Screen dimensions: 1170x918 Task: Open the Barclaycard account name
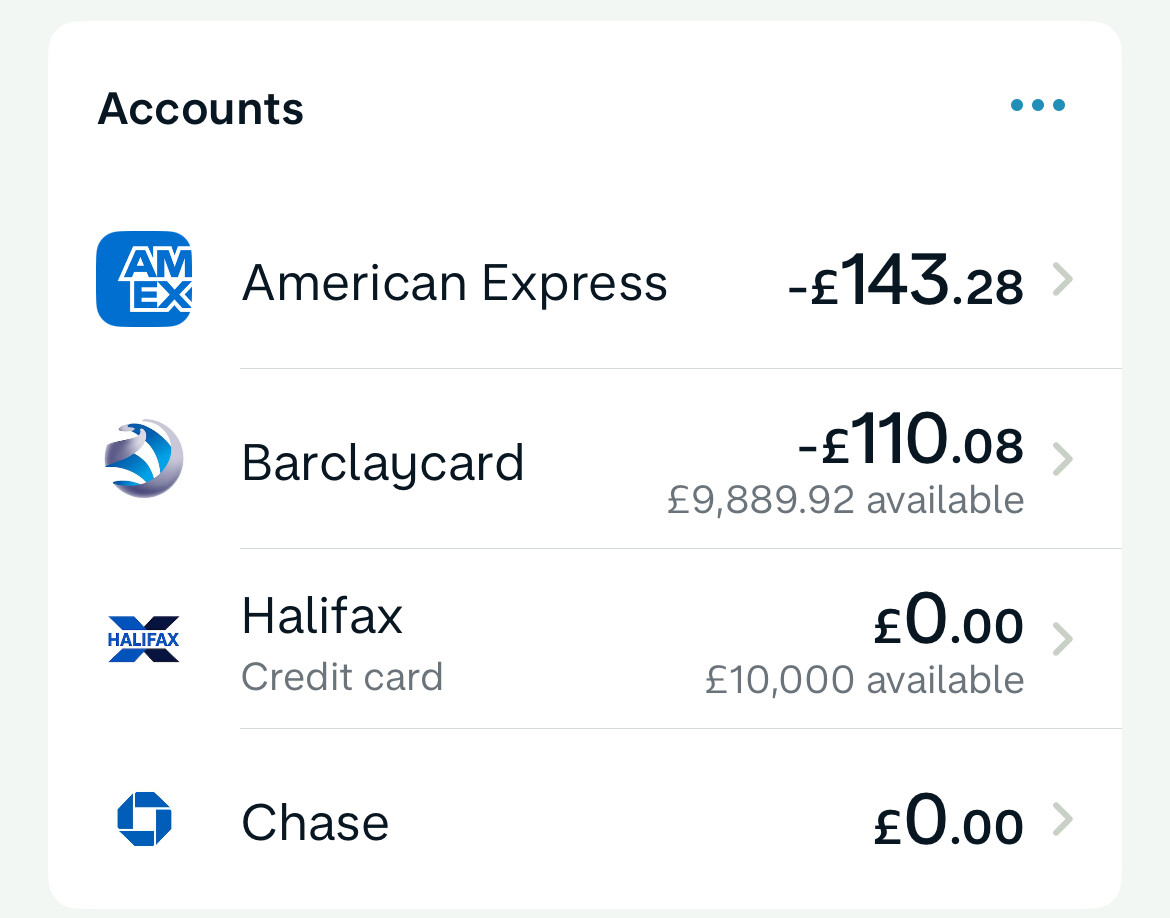(383, 463)
